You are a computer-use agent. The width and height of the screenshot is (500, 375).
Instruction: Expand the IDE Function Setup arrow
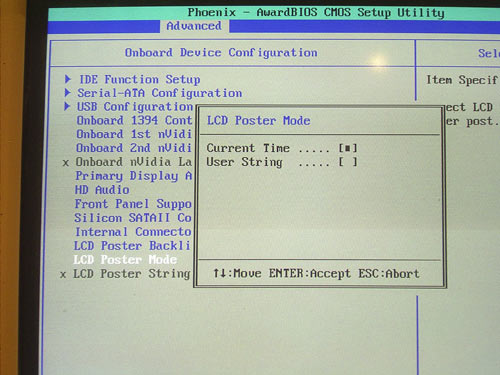click(x=68, y=79)
